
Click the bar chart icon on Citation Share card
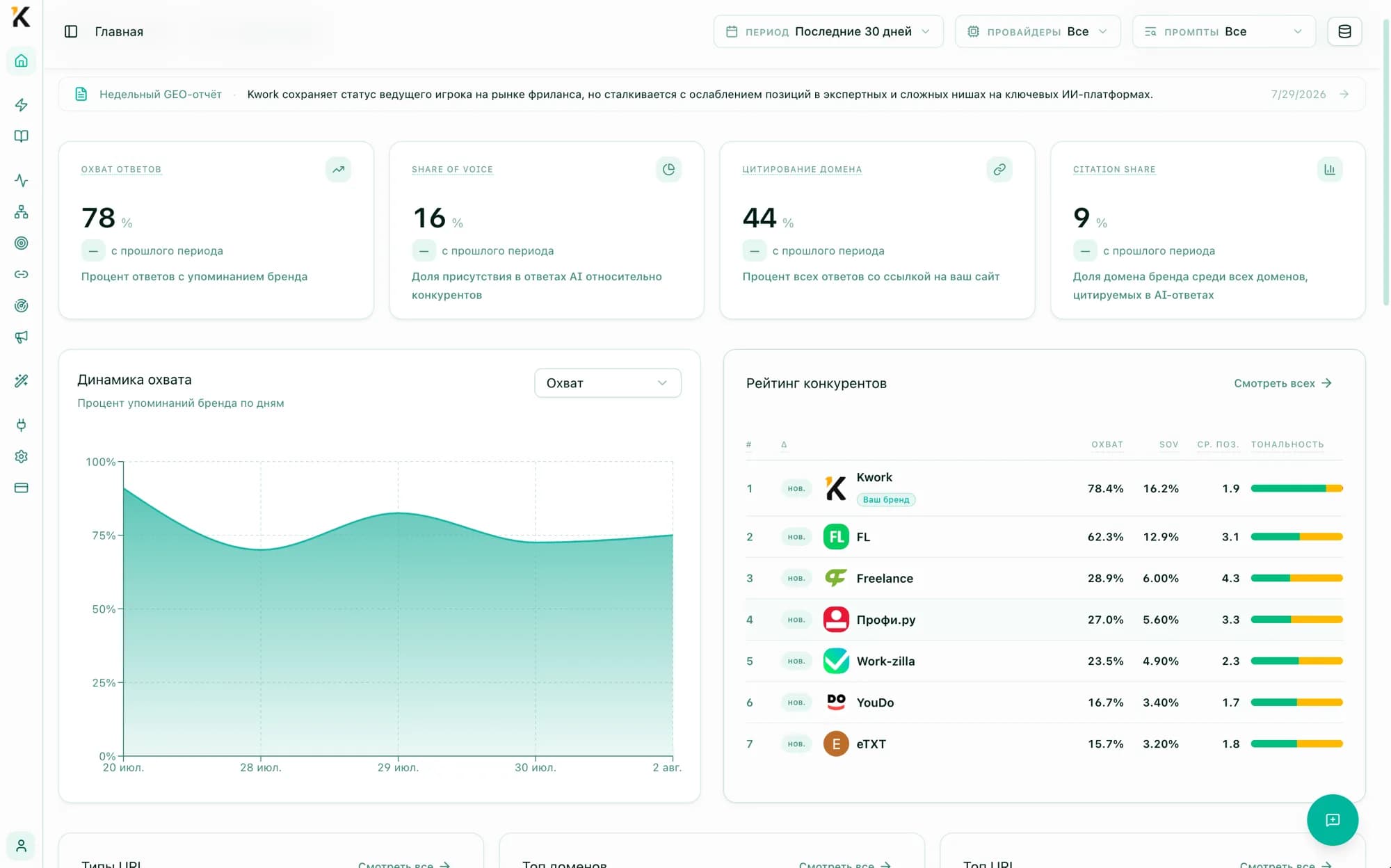point(1330,169)
